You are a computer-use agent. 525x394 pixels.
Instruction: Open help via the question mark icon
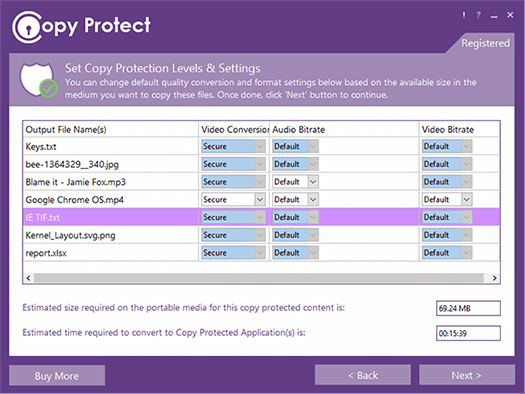(x=478, y=15)
